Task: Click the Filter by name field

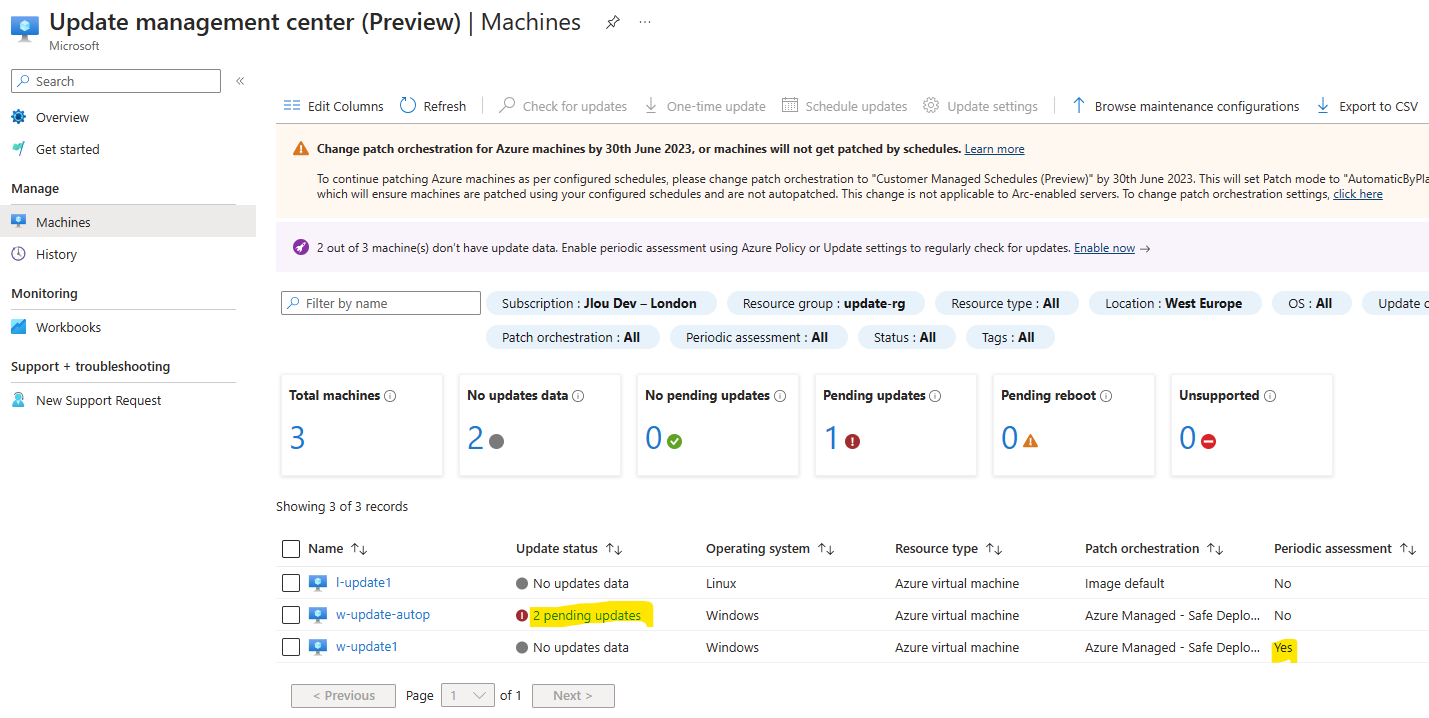Action: tap(381, 303)
